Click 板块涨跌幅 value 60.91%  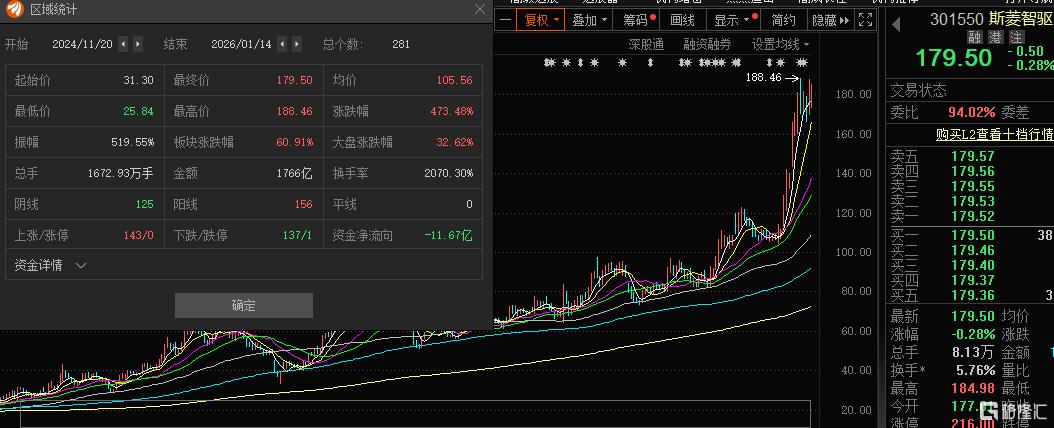pos(294,142)
